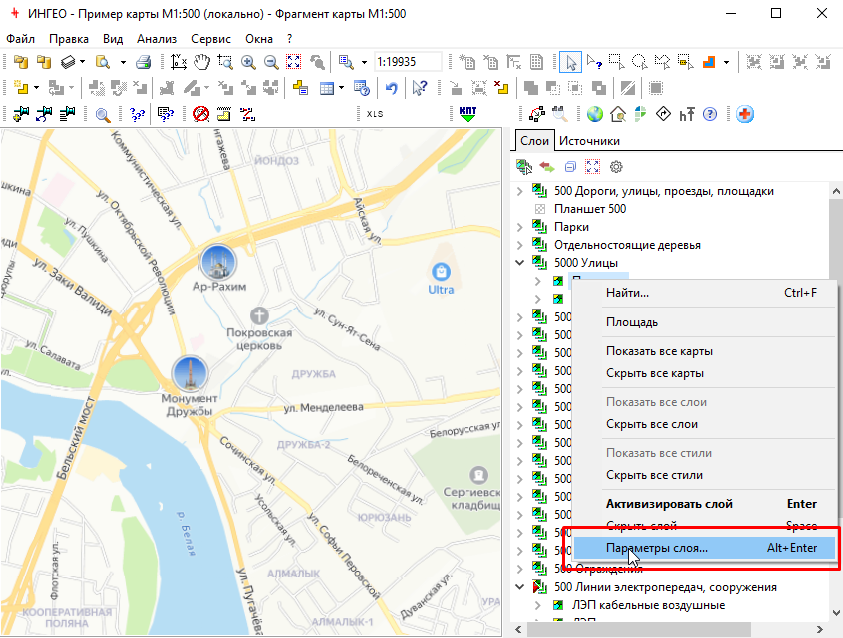Image resolution: width=843 pixels, height=638 pixels.
Task: Click the pointer with question mark tool
Action: 594,62
